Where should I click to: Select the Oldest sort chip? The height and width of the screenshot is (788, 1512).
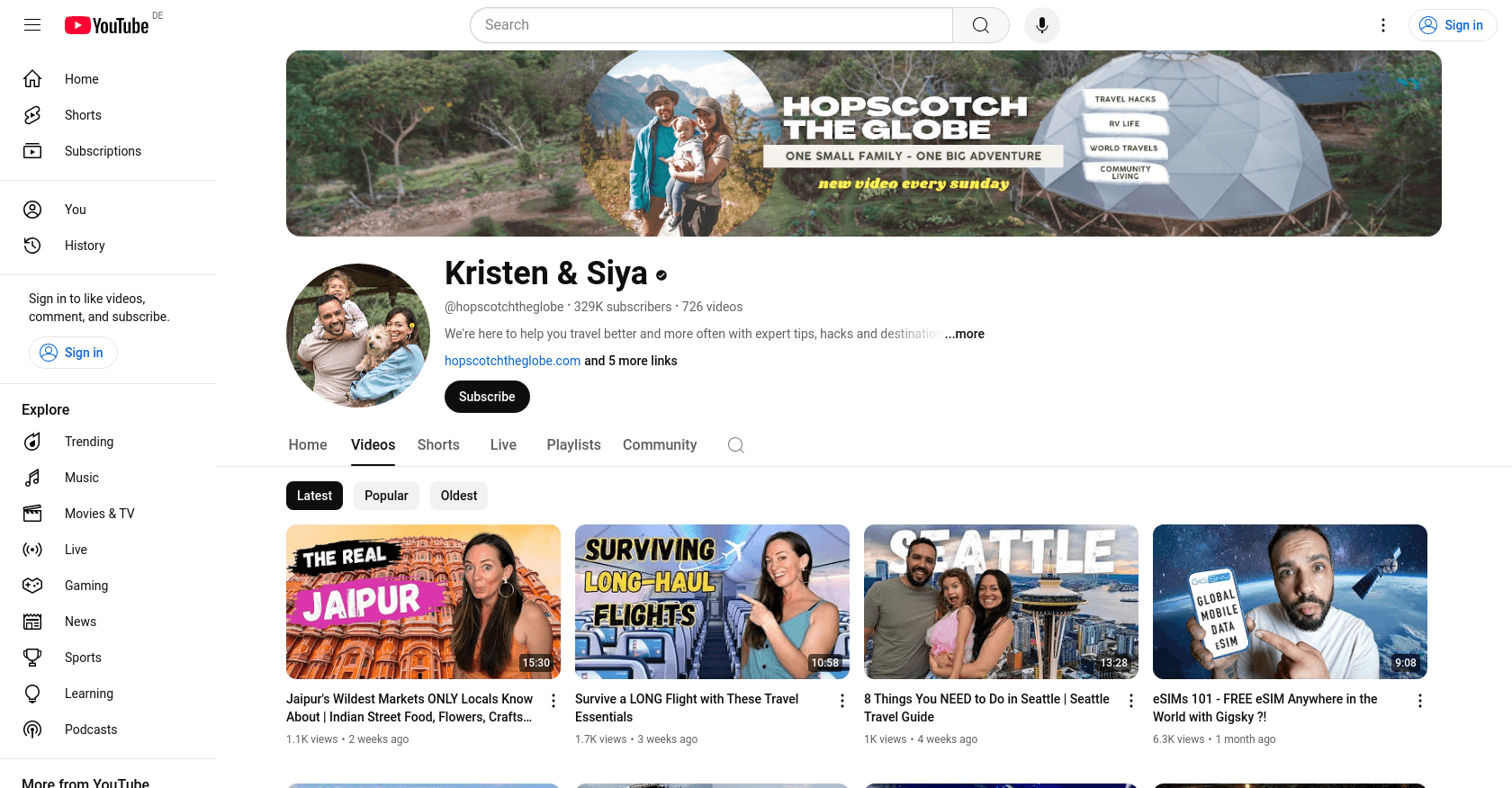pyautogui.click(x=459, y=496)
